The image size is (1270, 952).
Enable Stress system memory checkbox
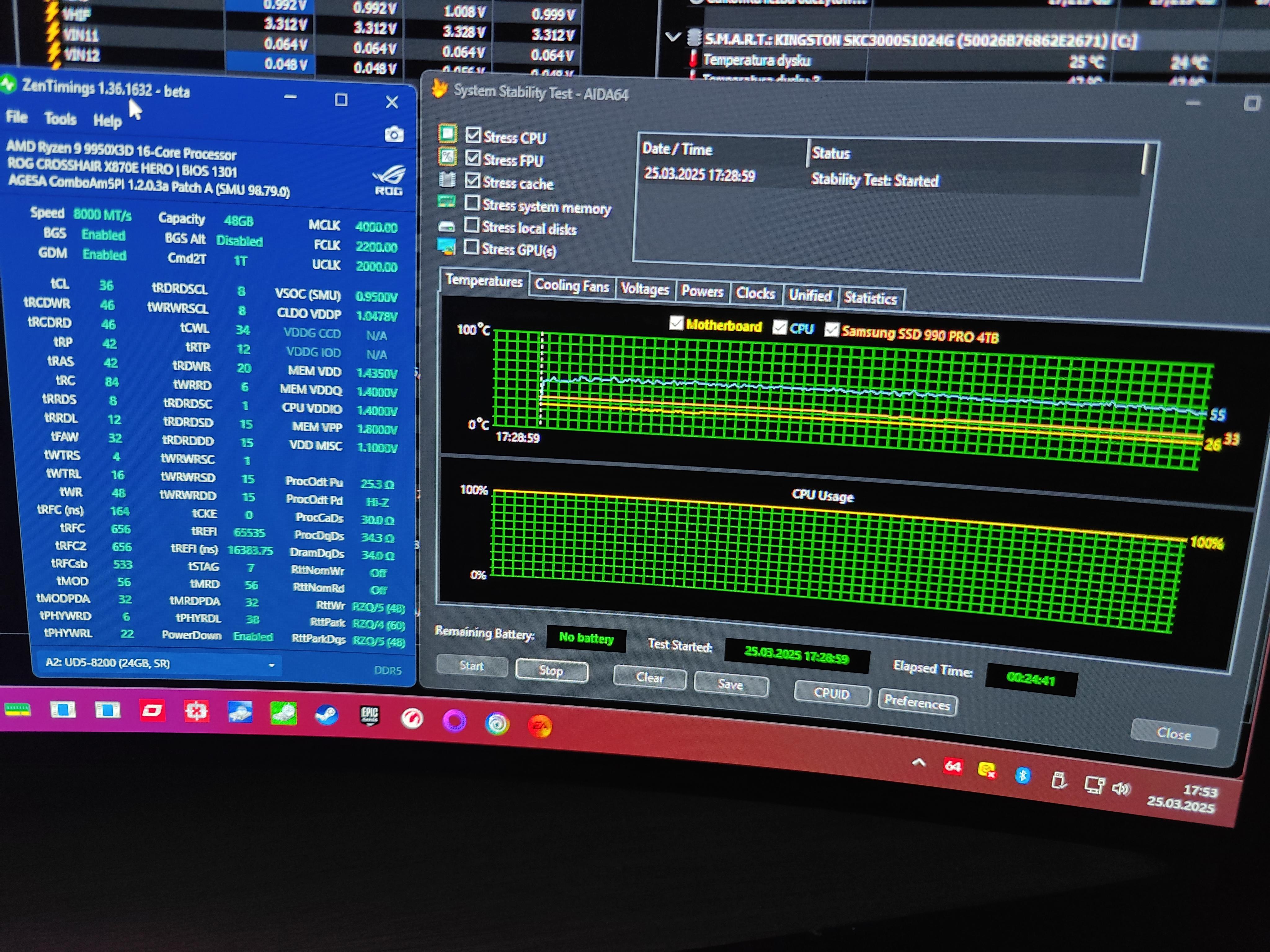point(472,203)
